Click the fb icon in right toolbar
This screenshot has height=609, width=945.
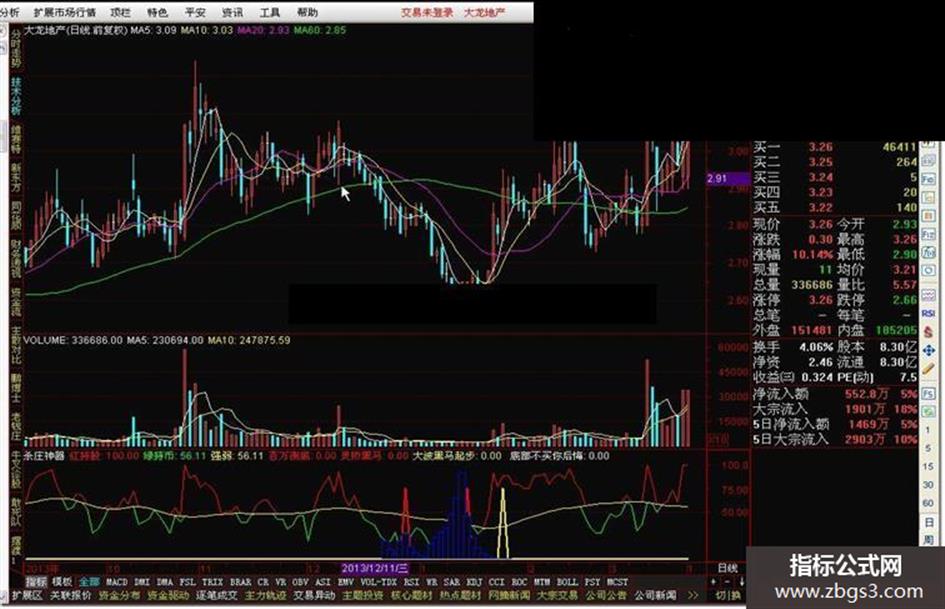928,251
